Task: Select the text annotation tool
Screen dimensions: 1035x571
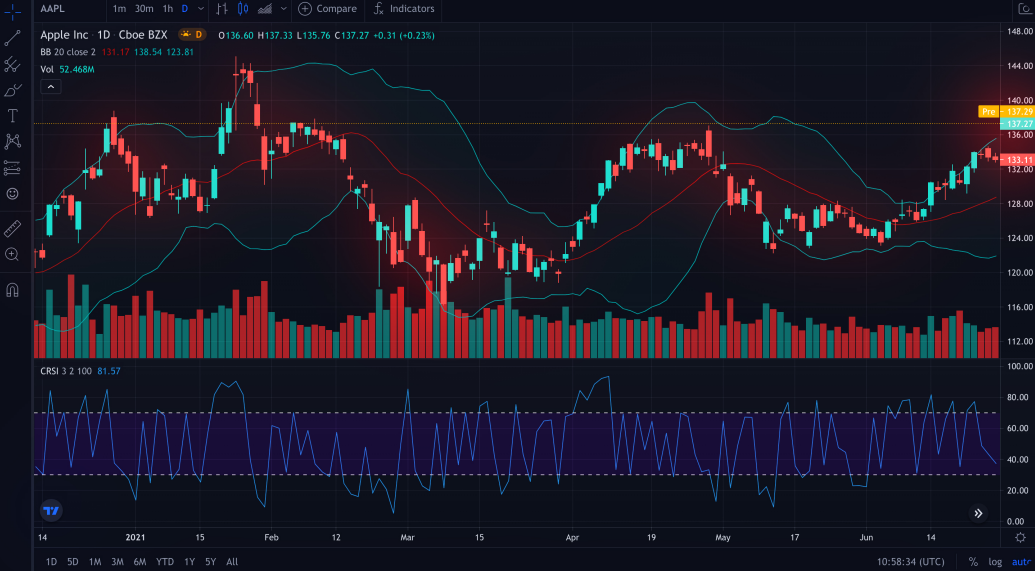Action: (x=13, y=116)
